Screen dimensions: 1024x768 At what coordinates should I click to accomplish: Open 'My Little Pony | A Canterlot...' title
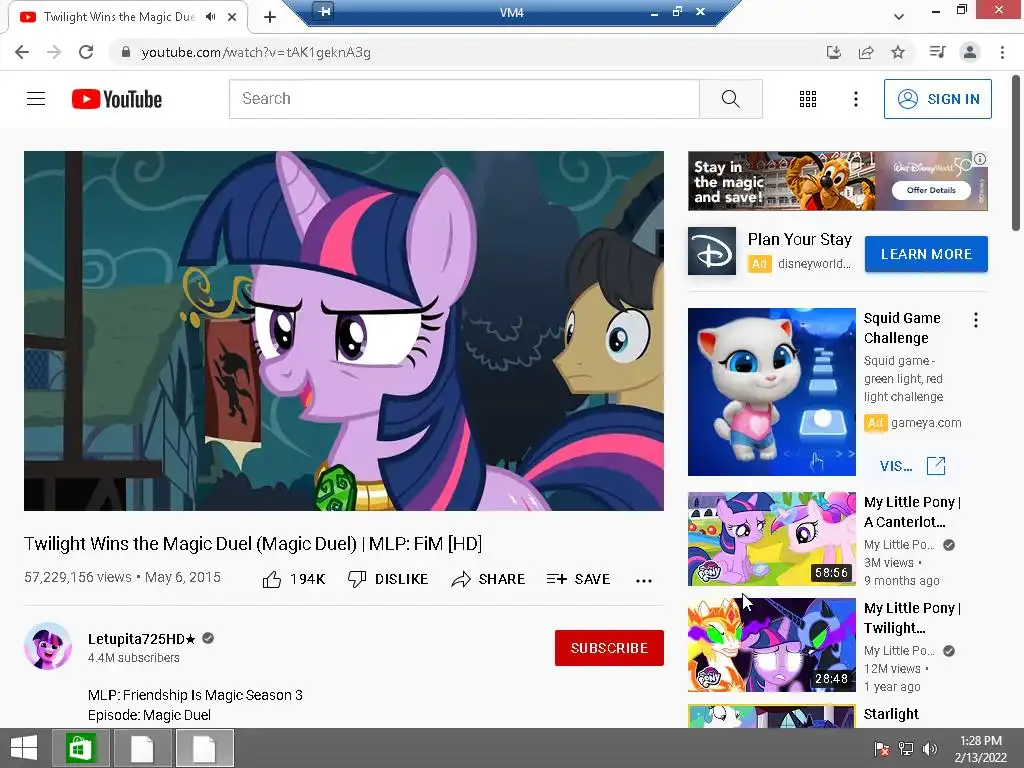pyautogui.click(x=912, y=512)
